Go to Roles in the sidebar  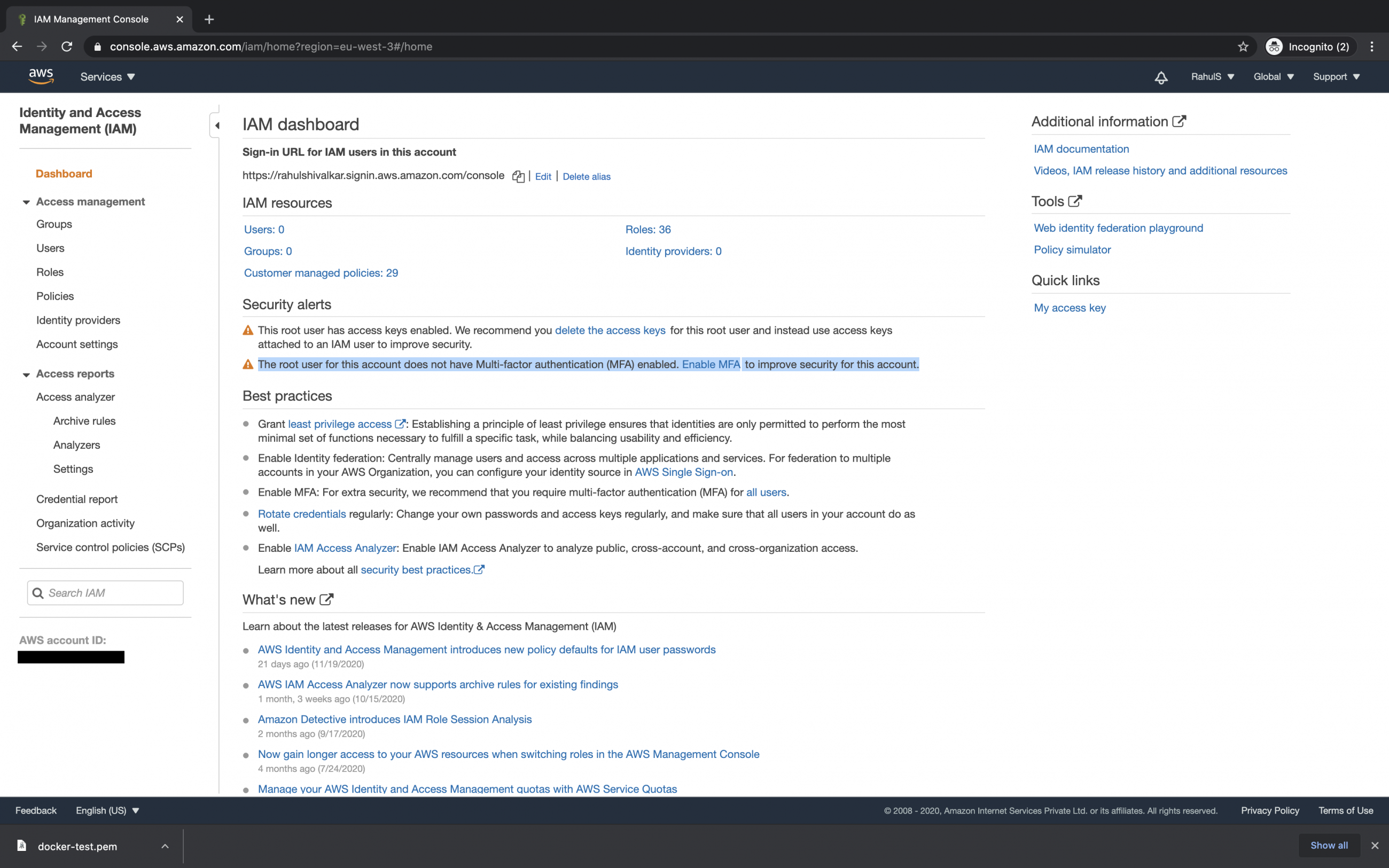coord(50,272)
